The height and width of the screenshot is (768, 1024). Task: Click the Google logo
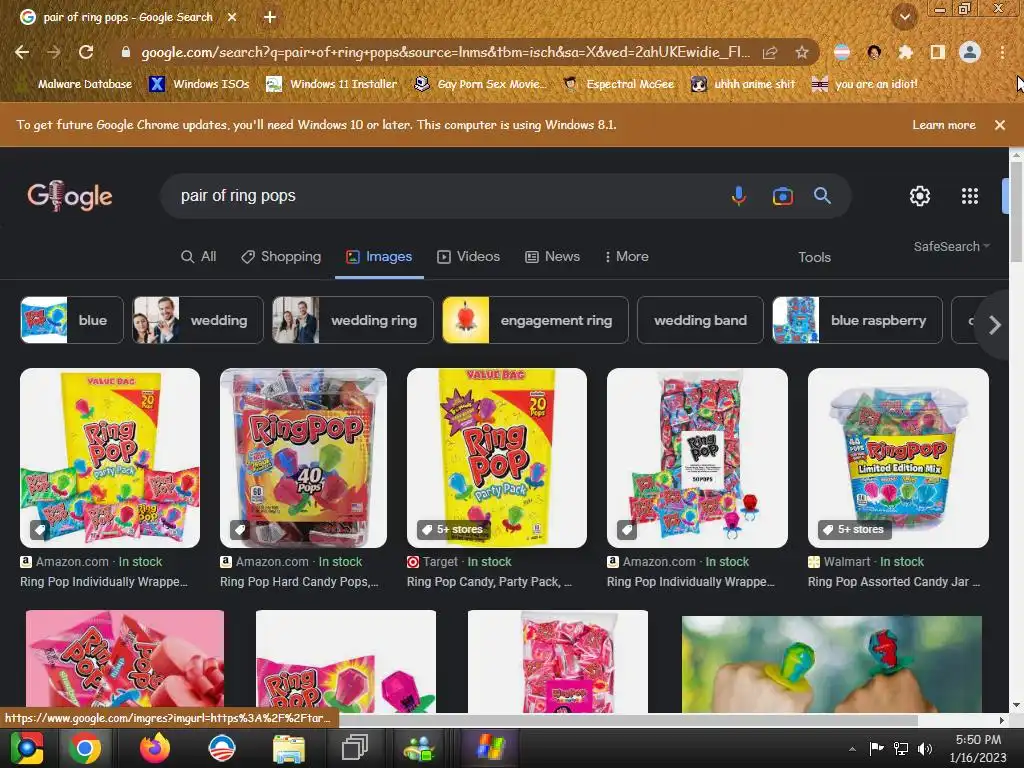pyautogui.click(x=70, y=196)
